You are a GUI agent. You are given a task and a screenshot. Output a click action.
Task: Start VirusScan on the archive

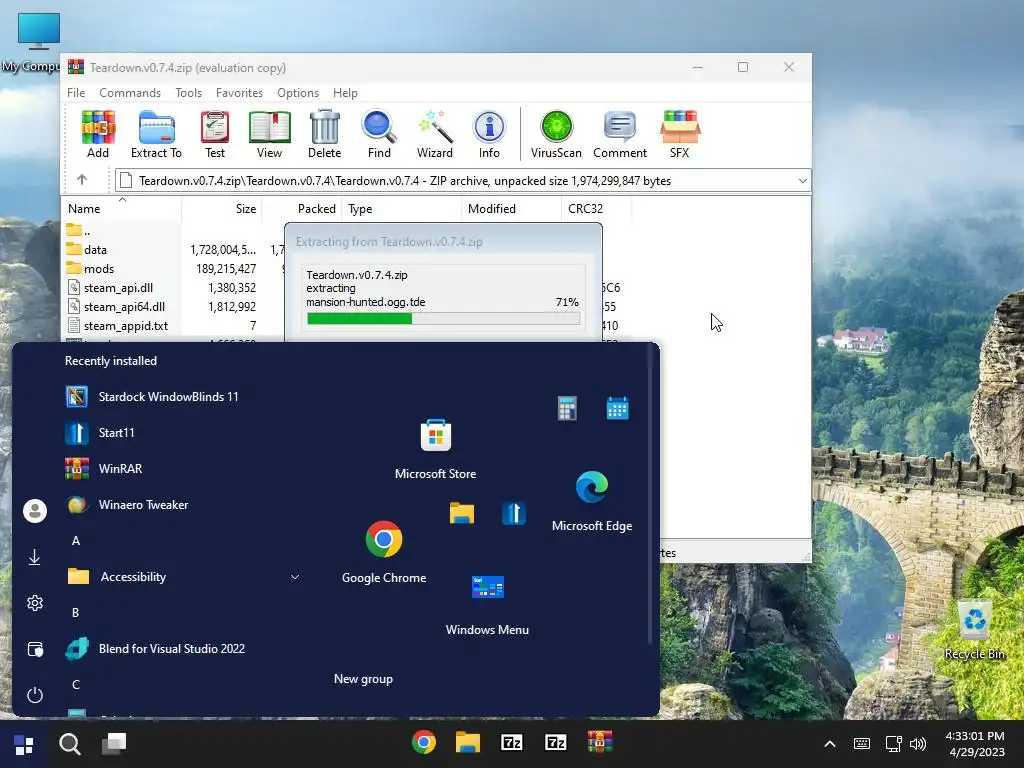click(556, 135)
